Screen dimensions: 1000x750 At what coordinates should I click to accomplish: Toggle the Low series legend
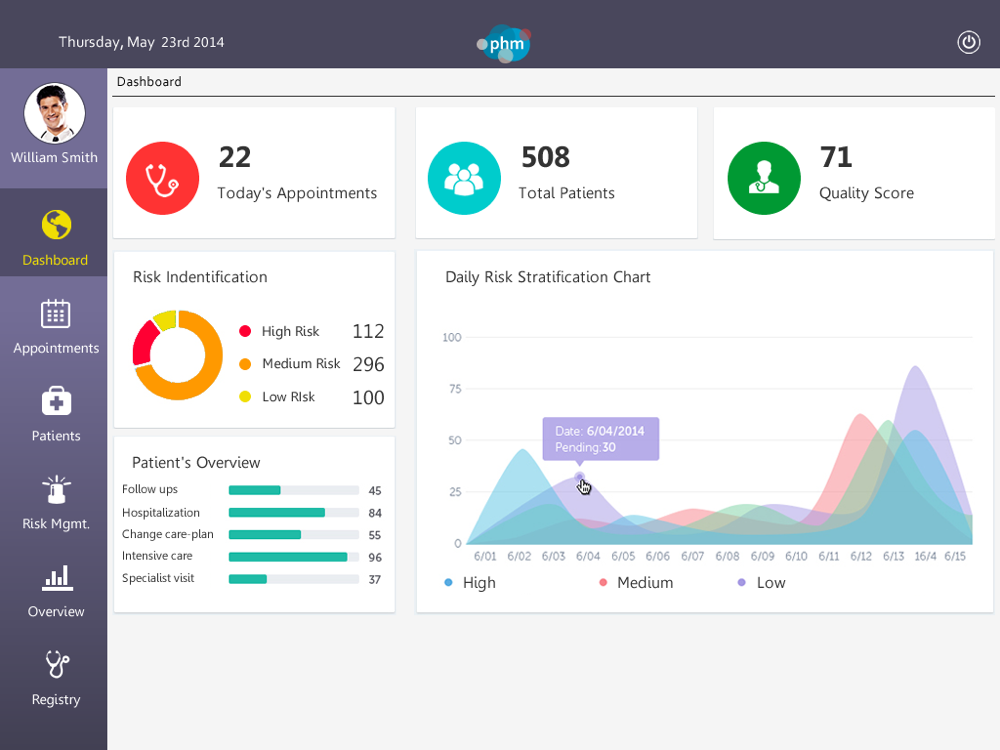tap(762, 583)
